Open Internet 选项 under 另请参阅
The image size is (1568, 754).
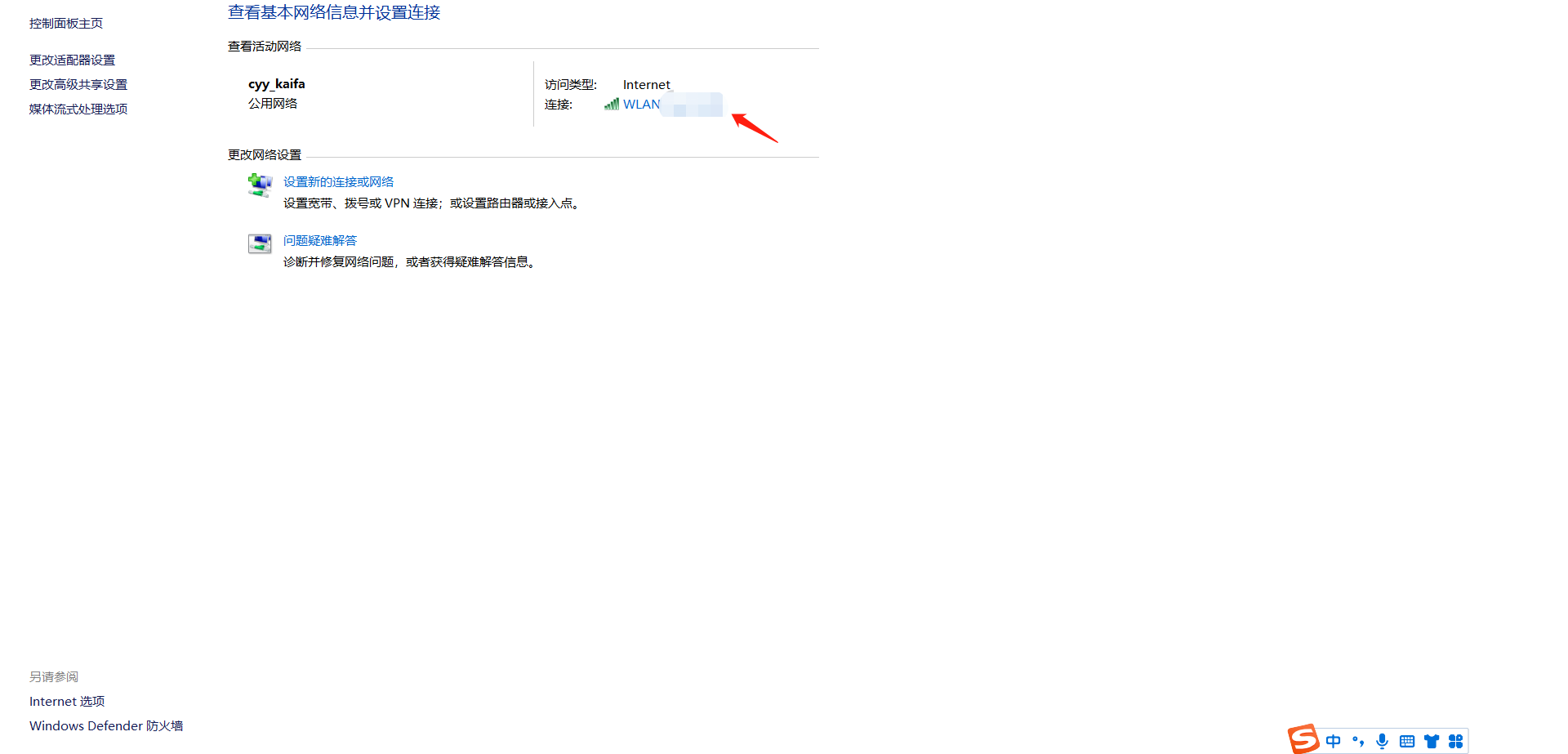point(67,702)
